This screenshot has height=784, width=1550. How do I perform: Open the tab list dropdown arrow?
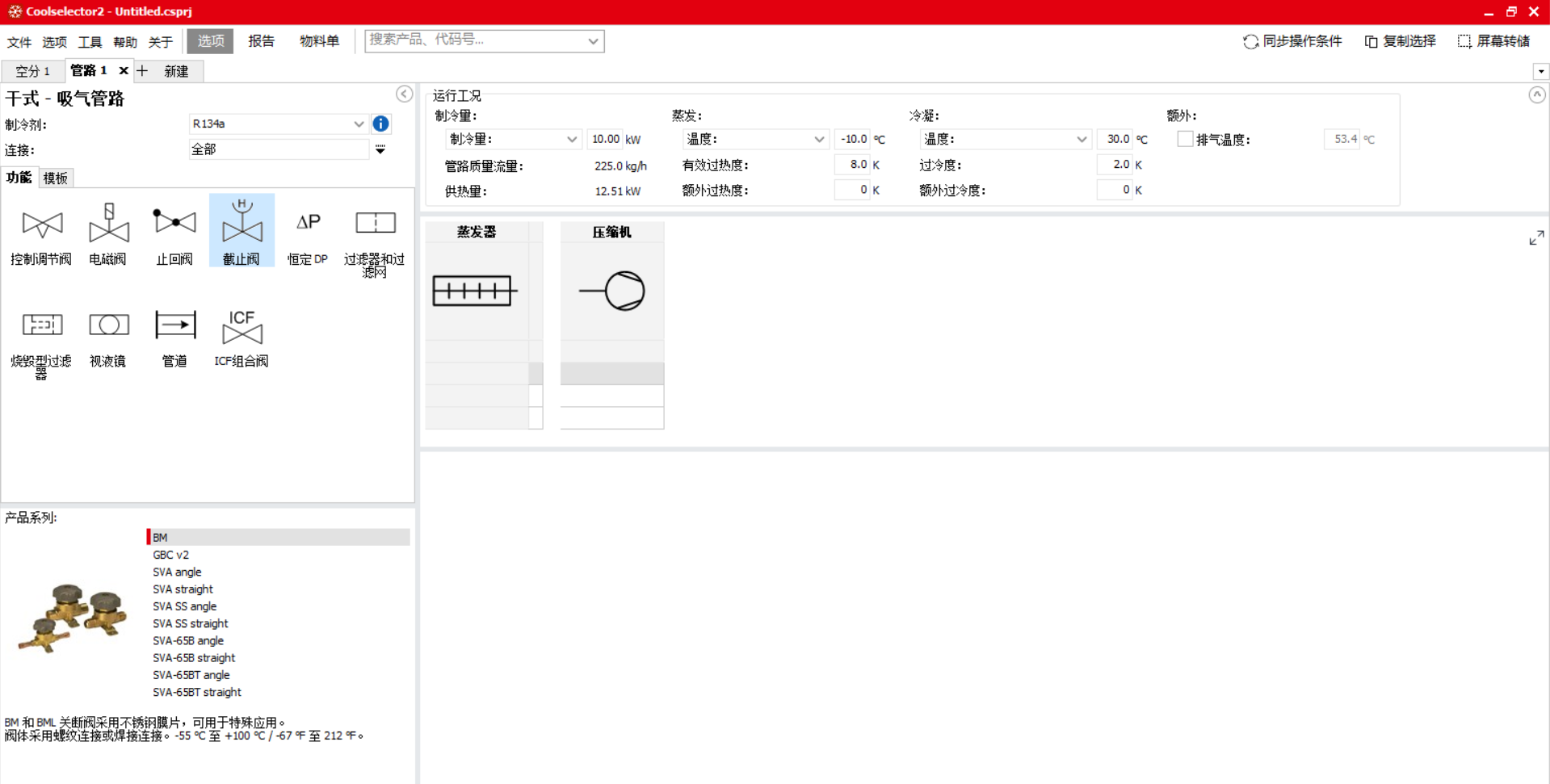(x=1541, y=71)
